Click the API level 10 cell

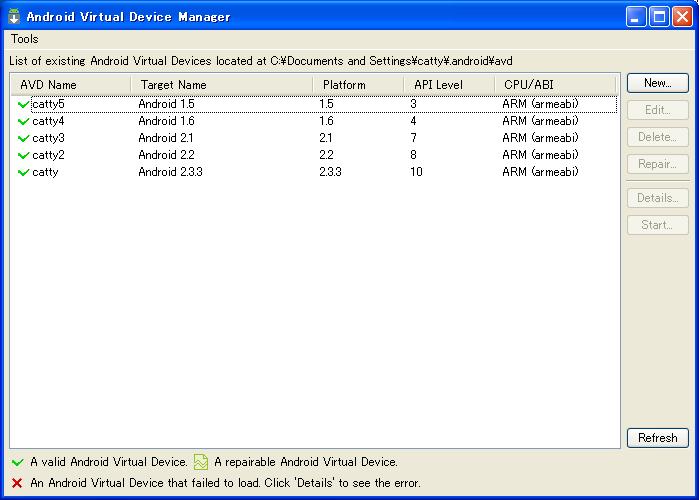(x=416, y=172)
